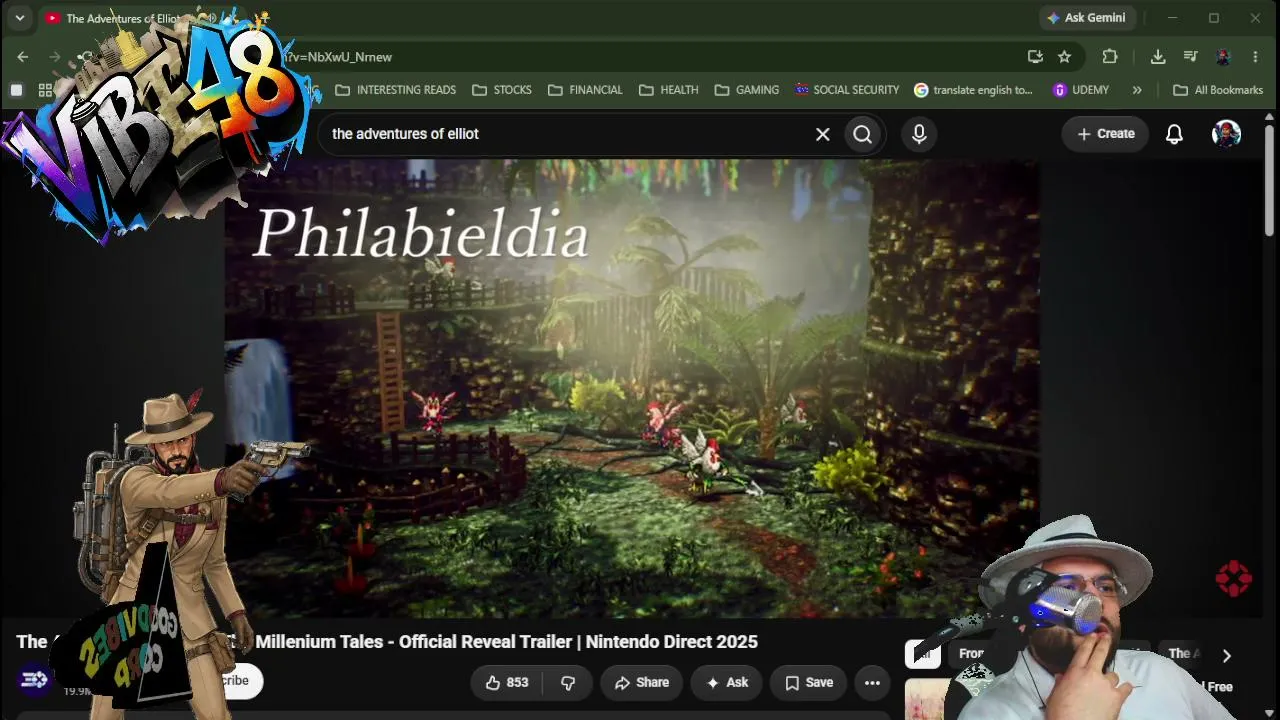This screenshot has height=720, width=1280.
Task: Open the SOCIAL SECURITY bookmark
Action: pyautogui.click(x=847, y=90)
